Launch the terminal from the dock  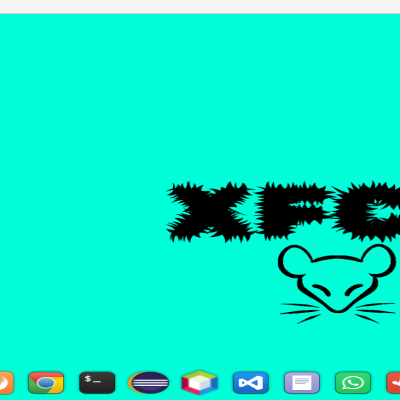(97, 383)
